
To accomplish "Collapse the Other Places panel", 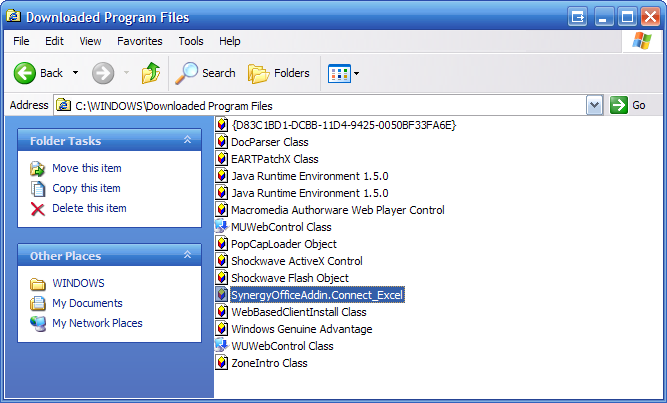I will 187,255.
